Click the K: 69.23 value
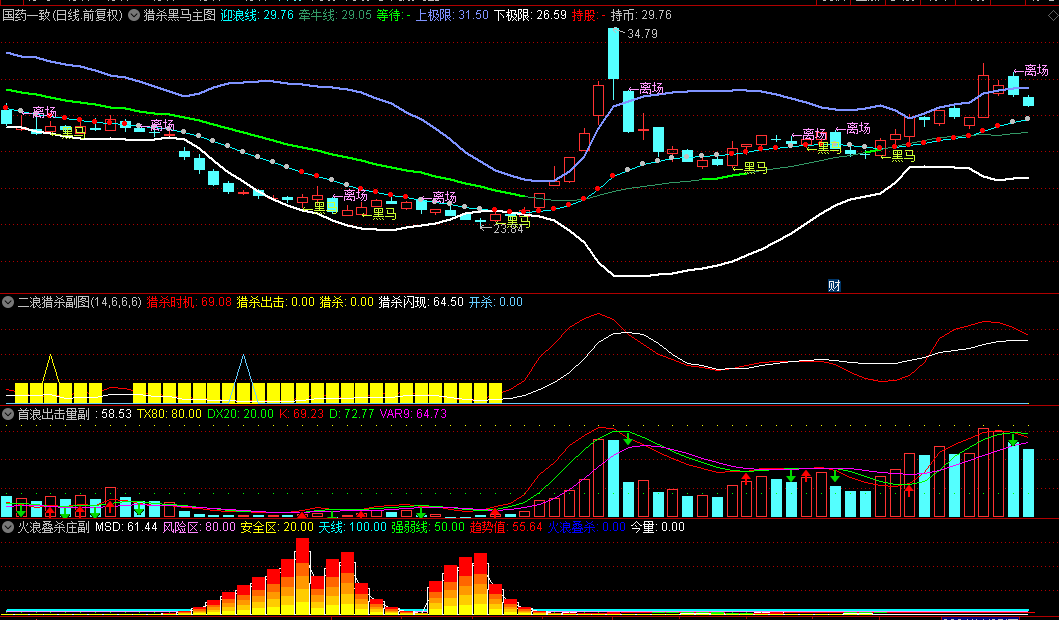Image resolution: width=1059 pixels, height=620 pixels. [301, 414]
